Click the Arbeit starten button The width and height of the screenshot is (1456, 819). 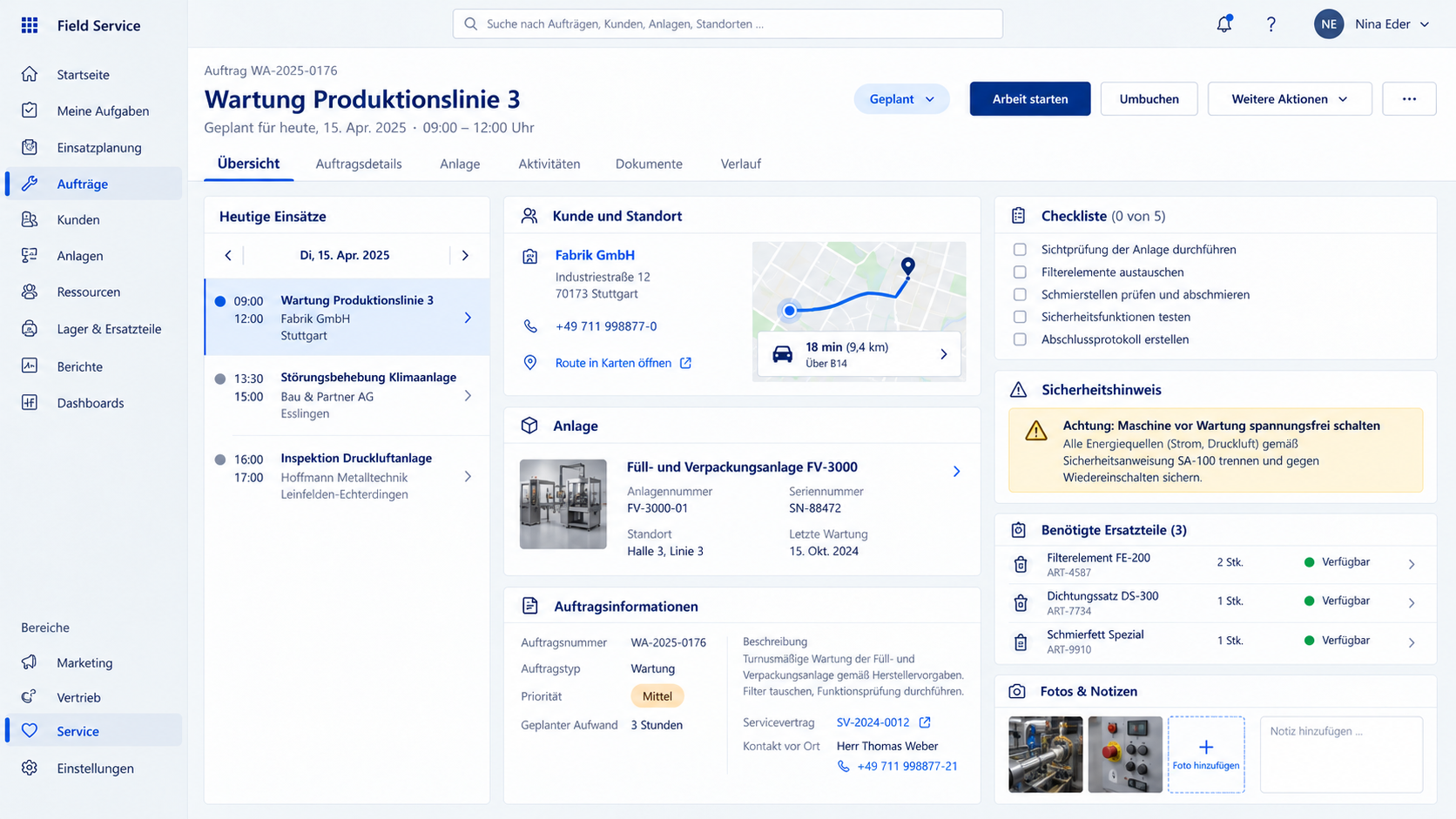pos(1030,99)
